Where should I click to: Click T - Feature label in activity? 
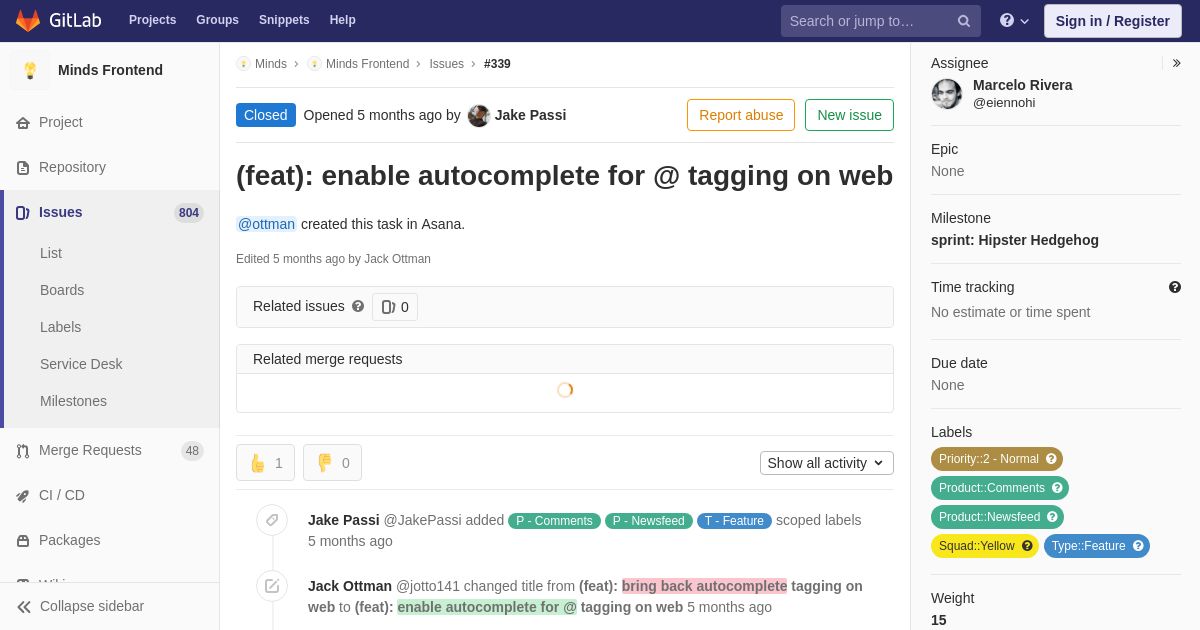tap(734, 521)
